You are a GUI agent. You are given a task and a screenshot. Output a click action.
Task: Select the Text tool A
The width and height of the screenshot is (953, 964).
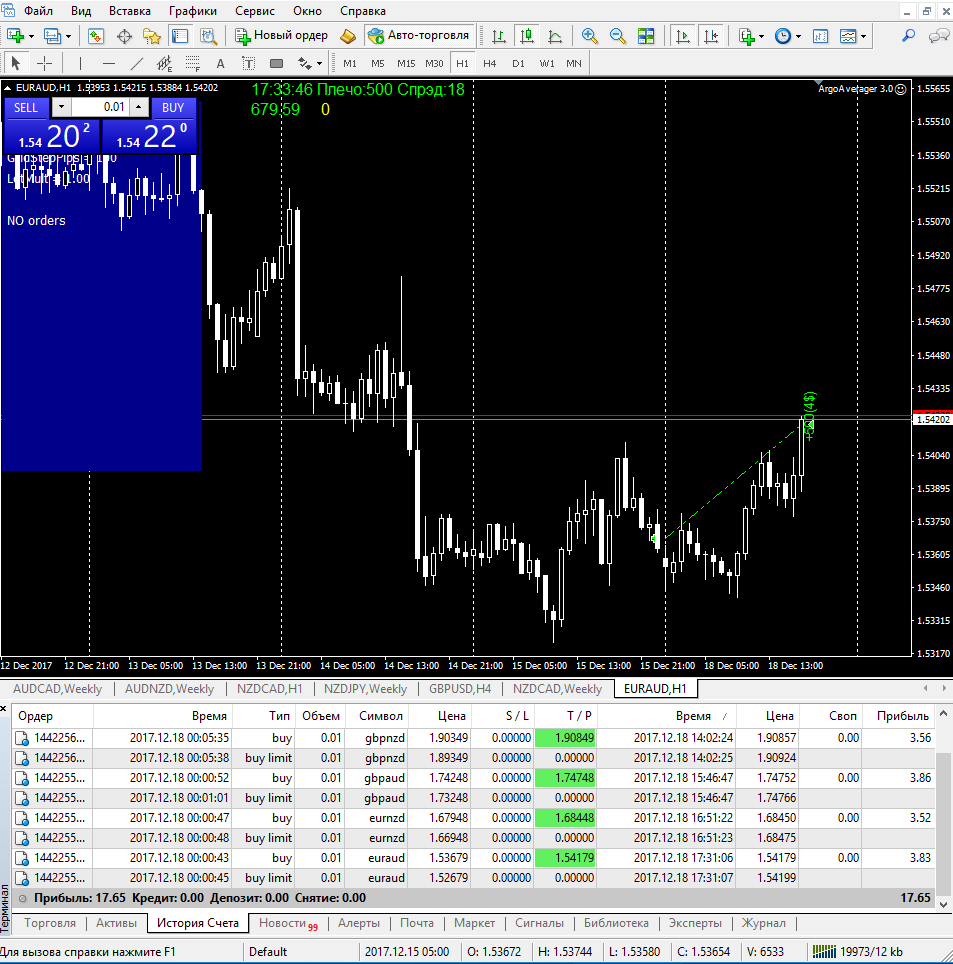221,63
